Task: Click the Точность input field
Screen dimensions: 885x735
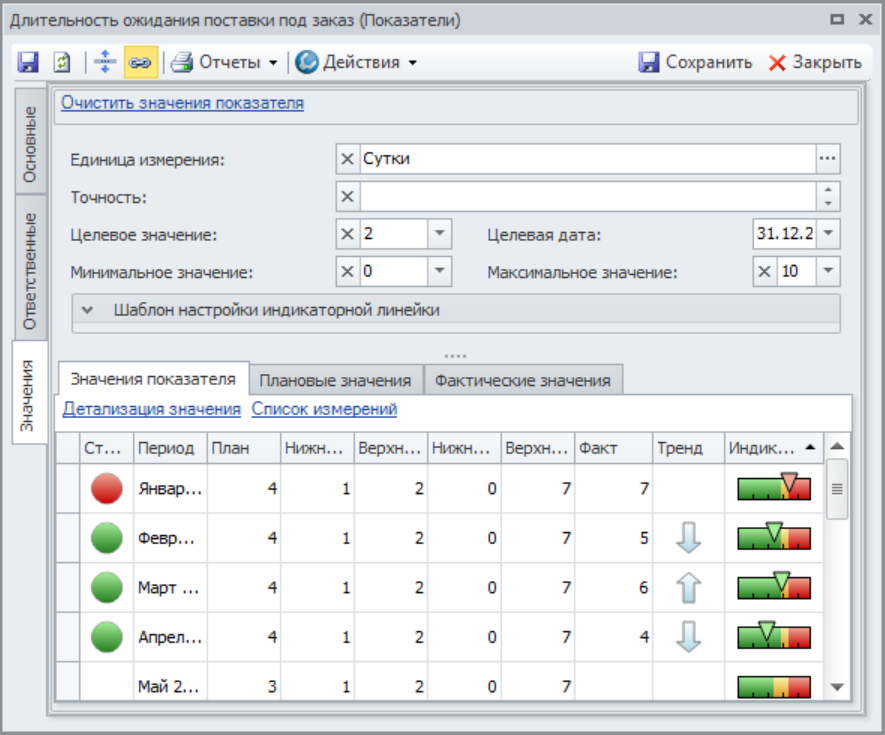Action: click(x=588, y=196)
